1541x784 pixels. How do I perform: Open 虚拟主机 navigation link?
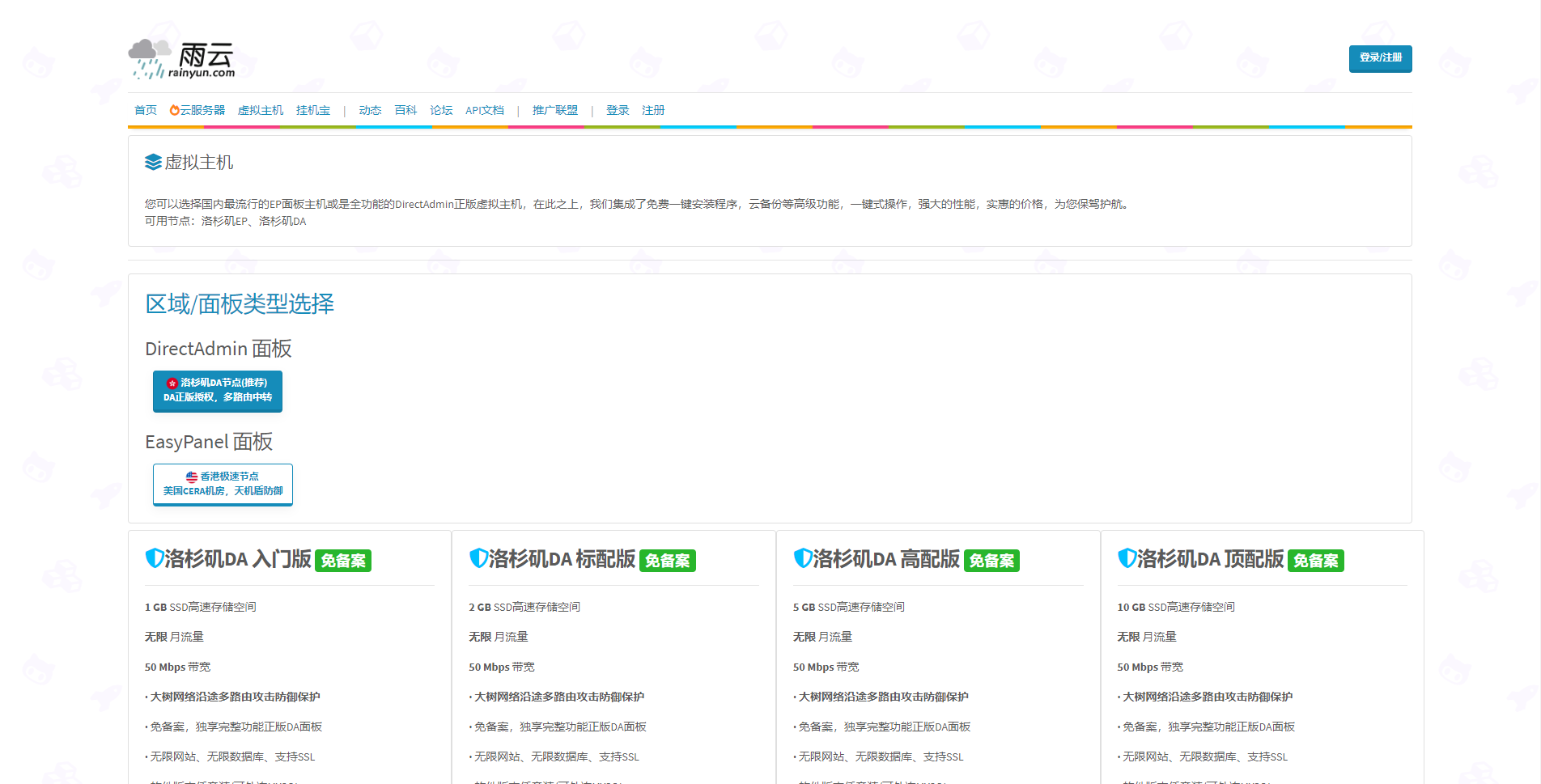(261, 110)
